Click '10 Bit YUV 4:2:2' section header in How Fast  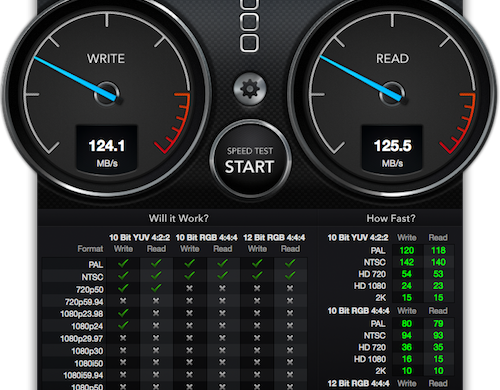[x=358, y=237]
